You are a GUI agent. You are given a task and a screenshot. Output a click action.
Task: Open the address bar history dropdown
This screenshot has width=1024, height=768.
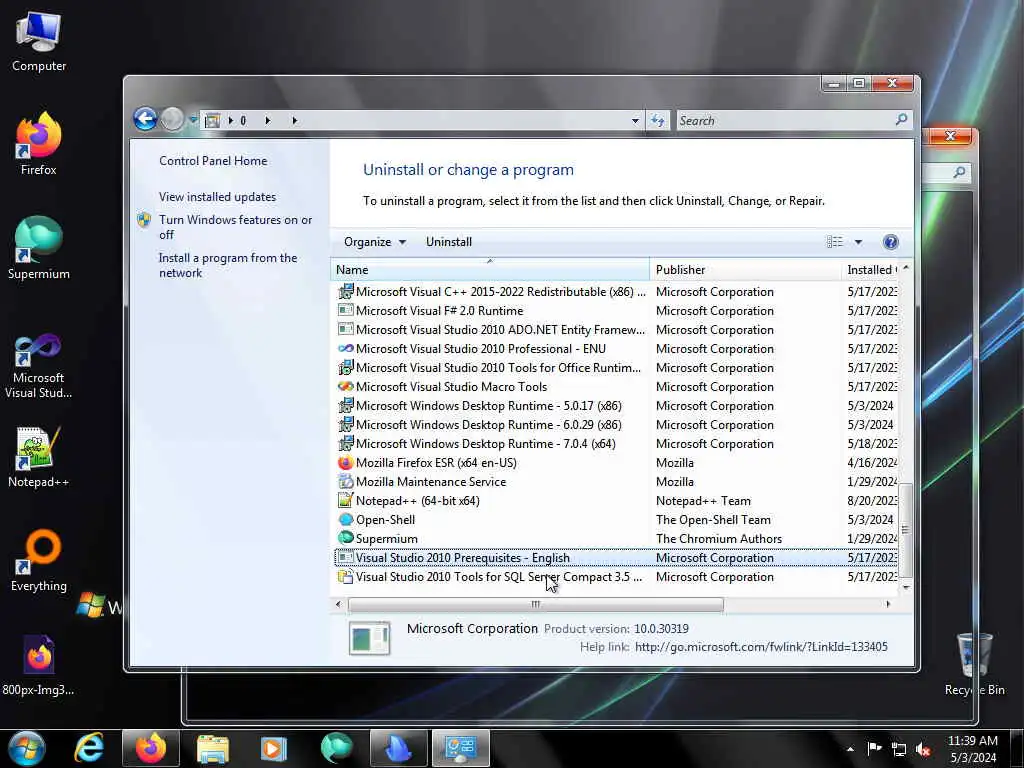pos(635,121)
